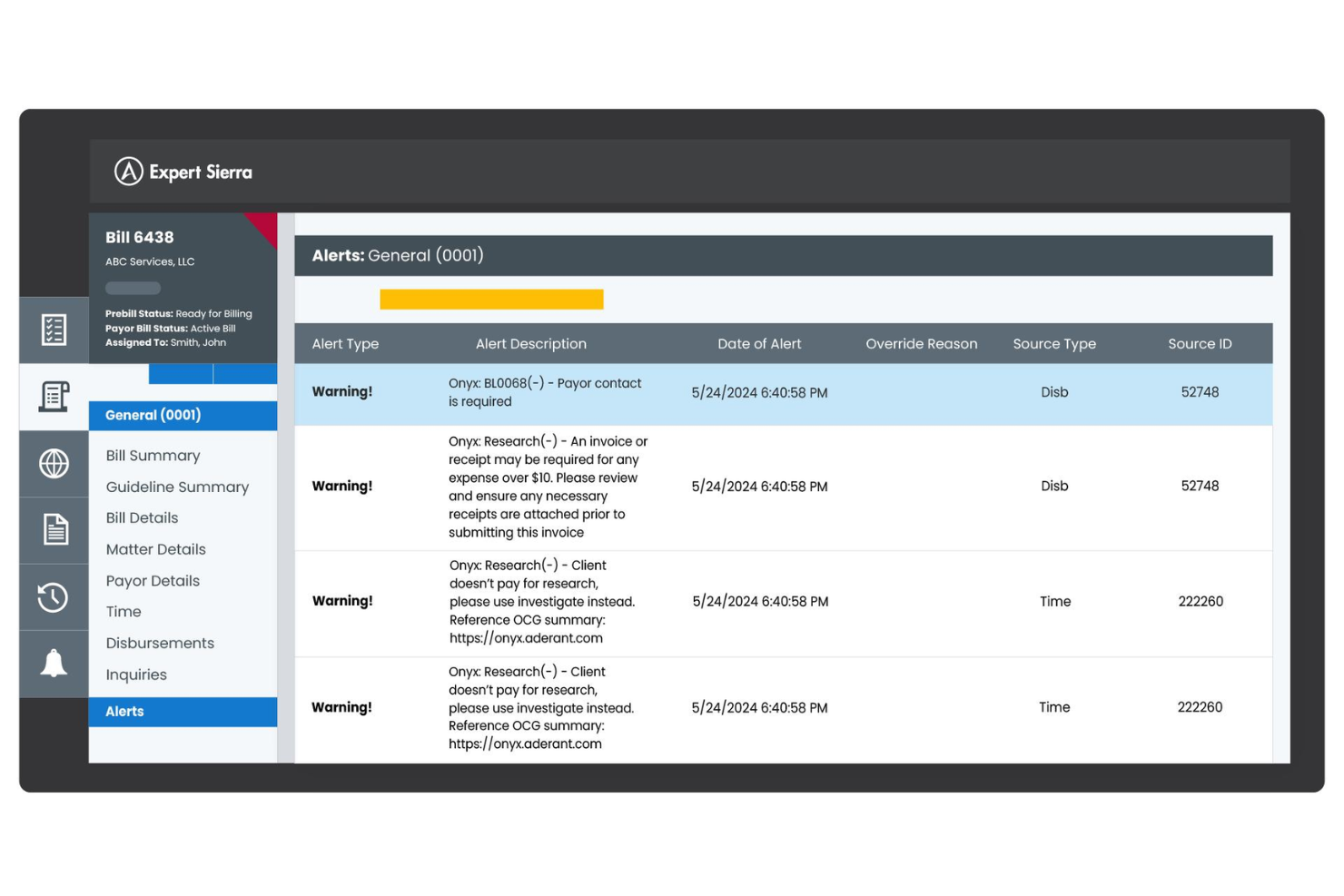Click date in Payor contact alert row
This screenshot has width=1344, height=896.
(759, 393)
